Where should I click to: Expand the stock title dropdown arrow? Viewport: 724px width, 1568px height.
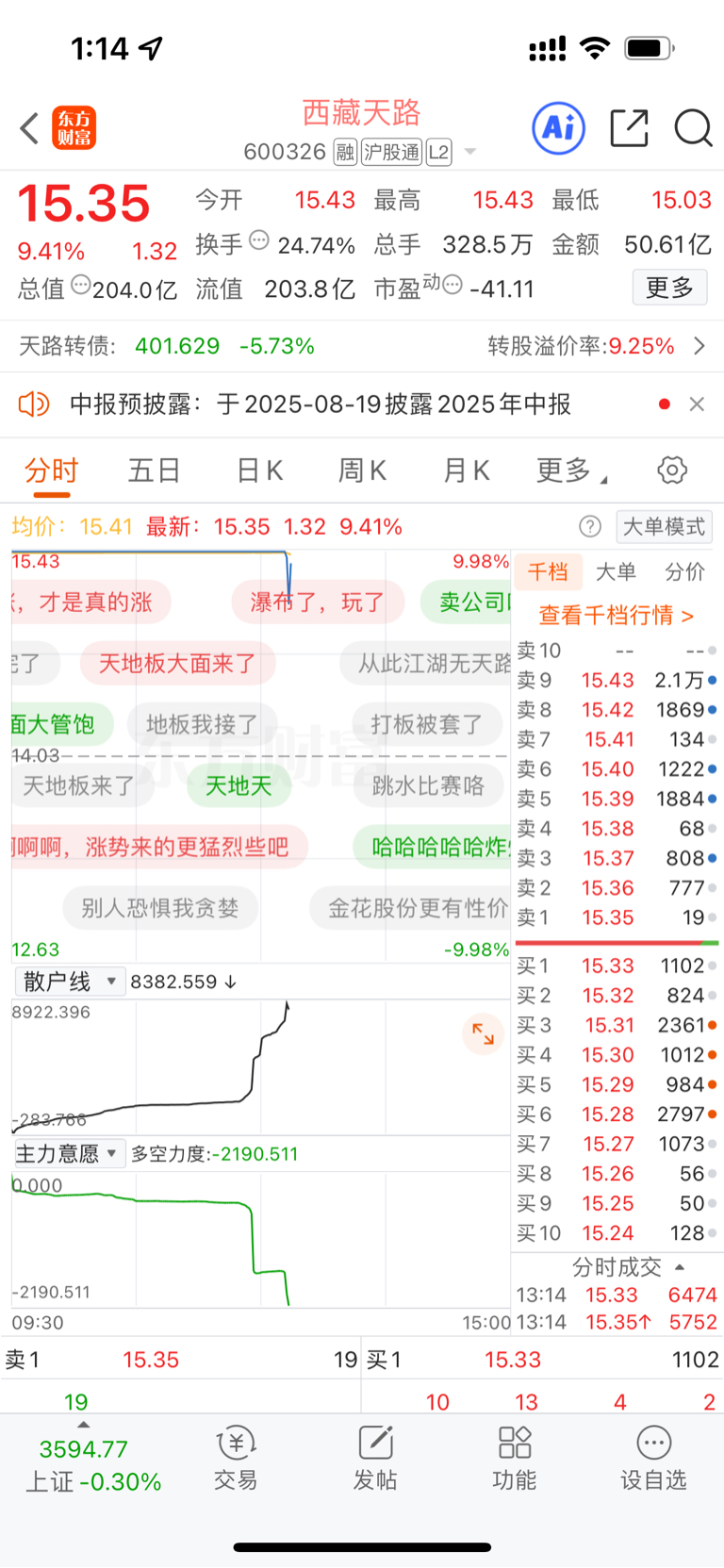(x=470, y=152)
